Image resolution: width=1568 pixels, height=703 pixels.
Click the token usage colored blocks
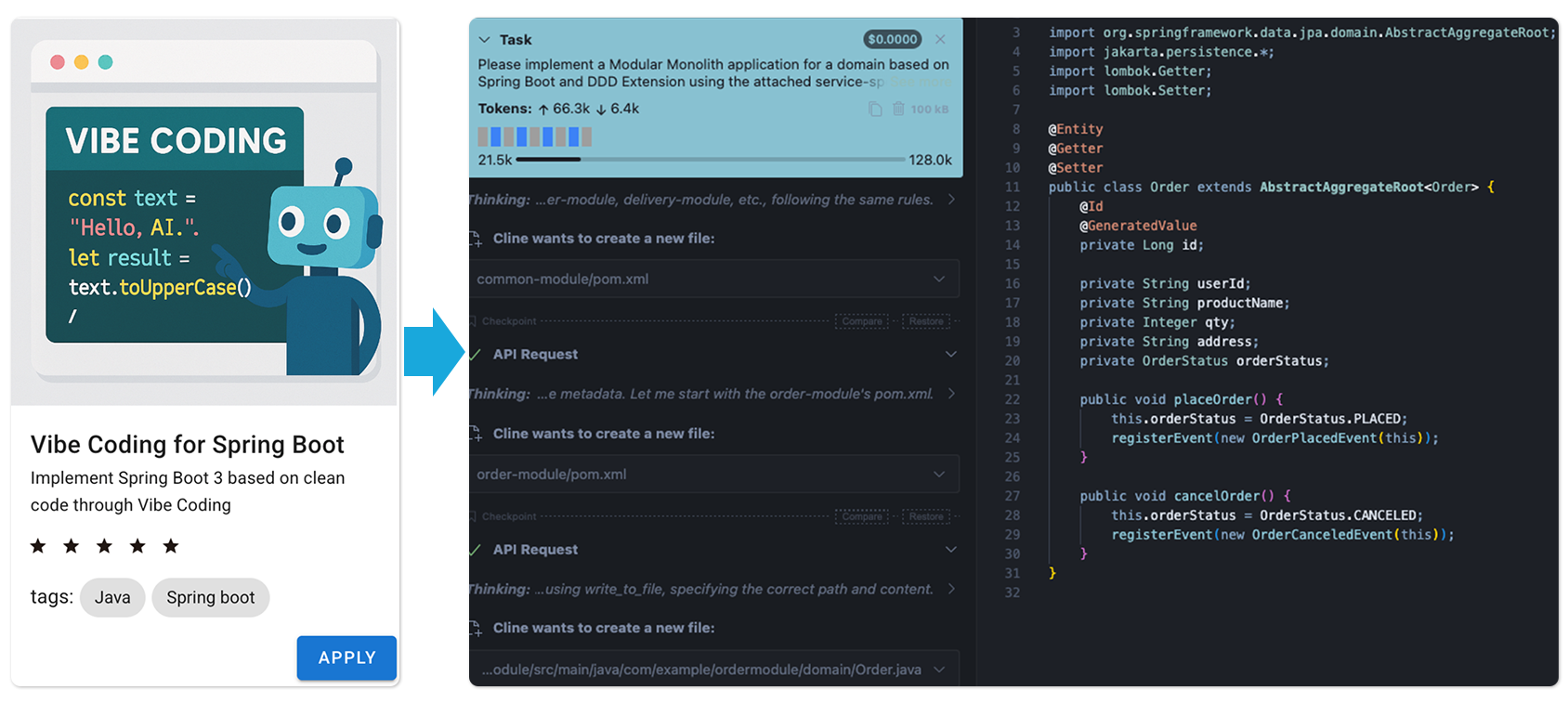click(x=535, y=137)
